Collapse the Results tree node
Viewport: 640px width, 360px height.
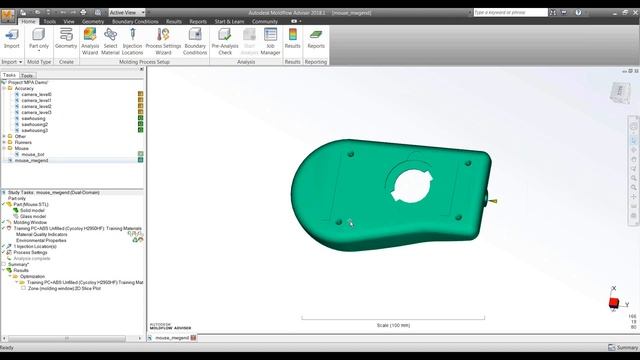[x=4, y=270]
